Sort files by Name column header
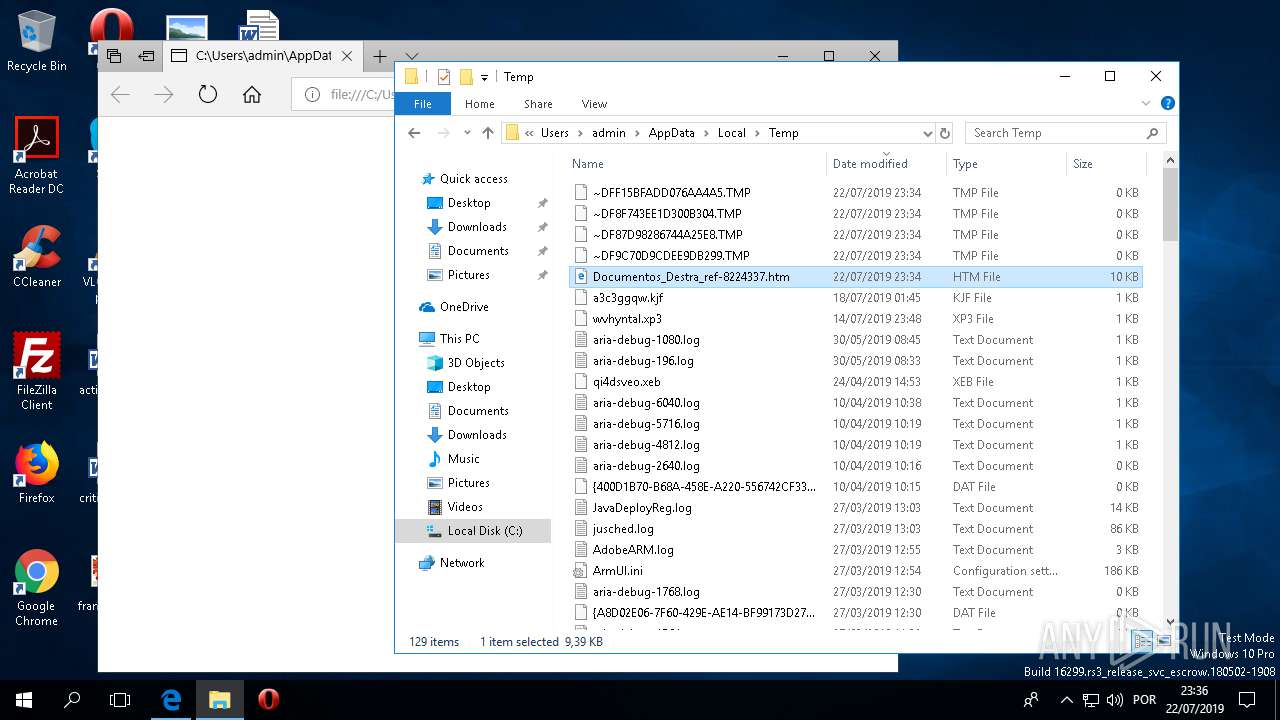 point(696,163)
